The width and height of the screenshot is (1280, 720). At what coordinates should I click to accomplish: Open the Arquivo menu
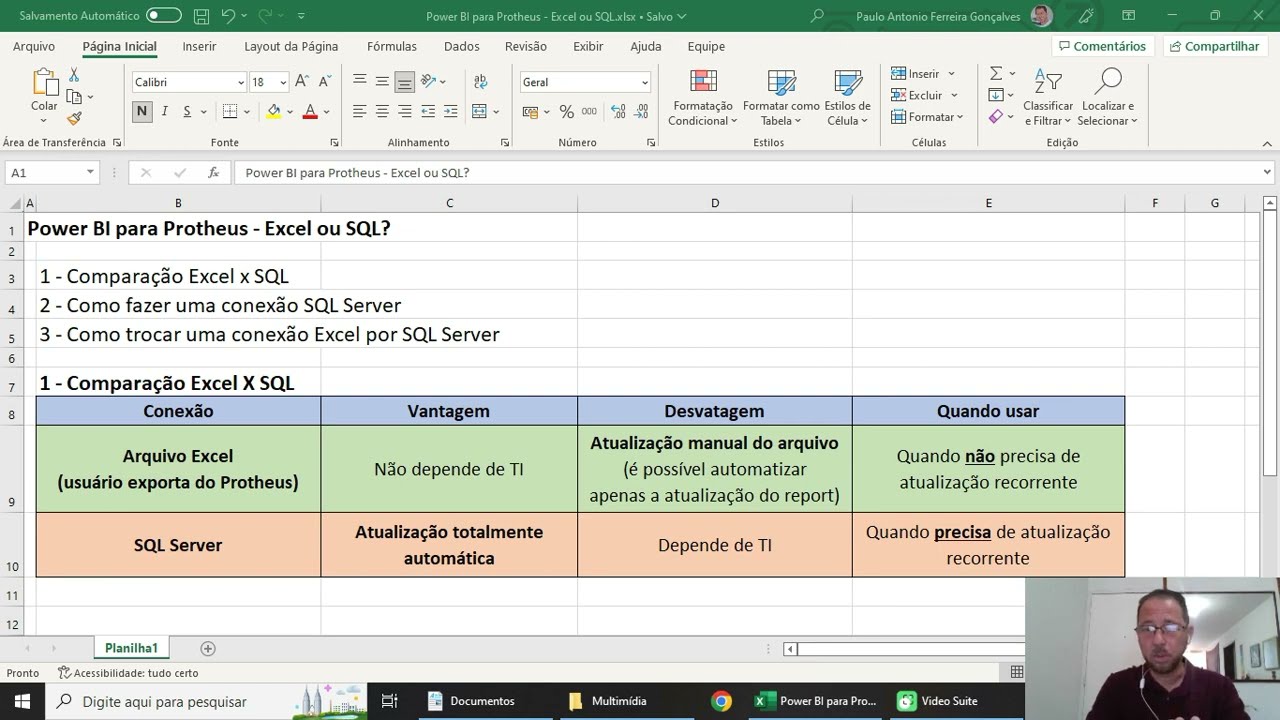coord(34,46)
